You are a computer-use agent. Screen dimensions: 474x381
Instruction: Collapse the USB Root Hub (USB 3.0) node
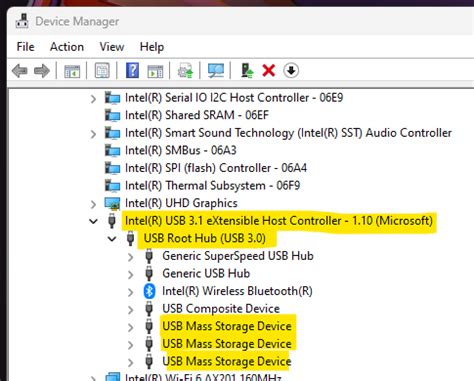coord(112,238)
